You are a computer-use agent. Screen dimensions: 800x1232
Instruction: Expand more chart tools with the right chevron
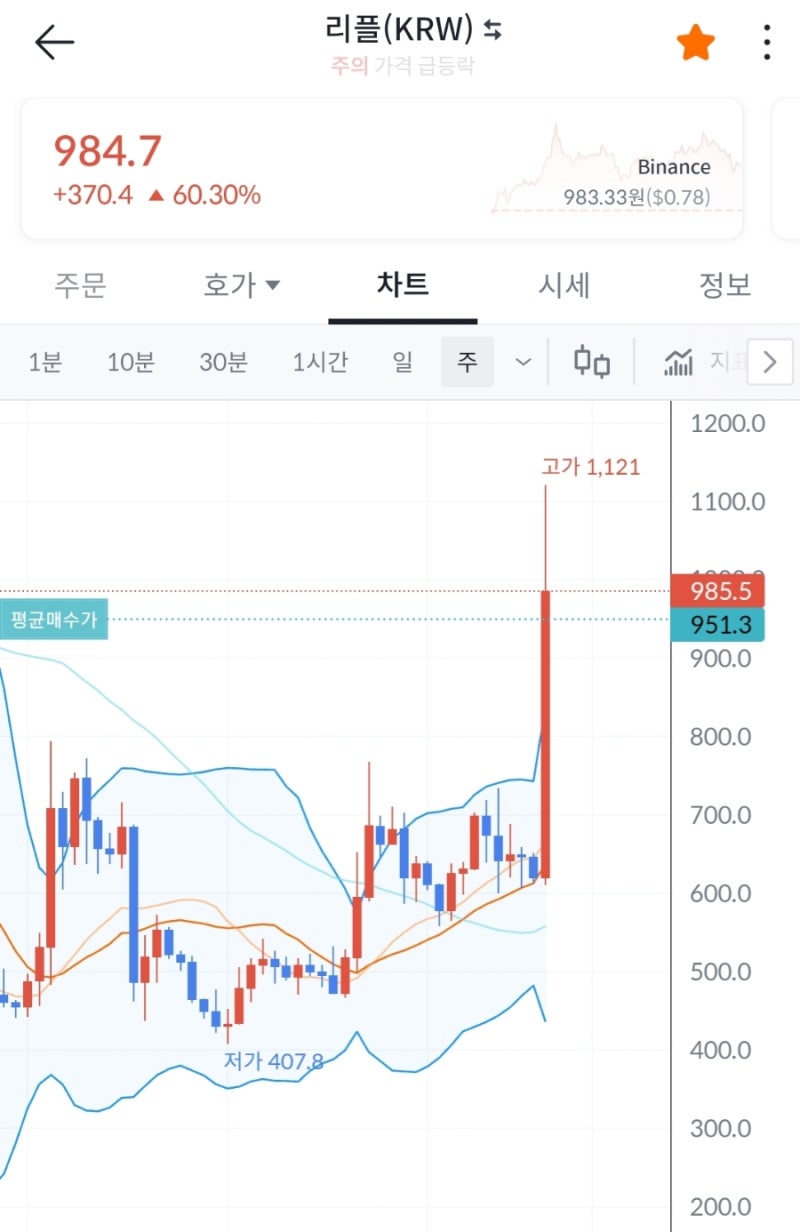(768, 362)
